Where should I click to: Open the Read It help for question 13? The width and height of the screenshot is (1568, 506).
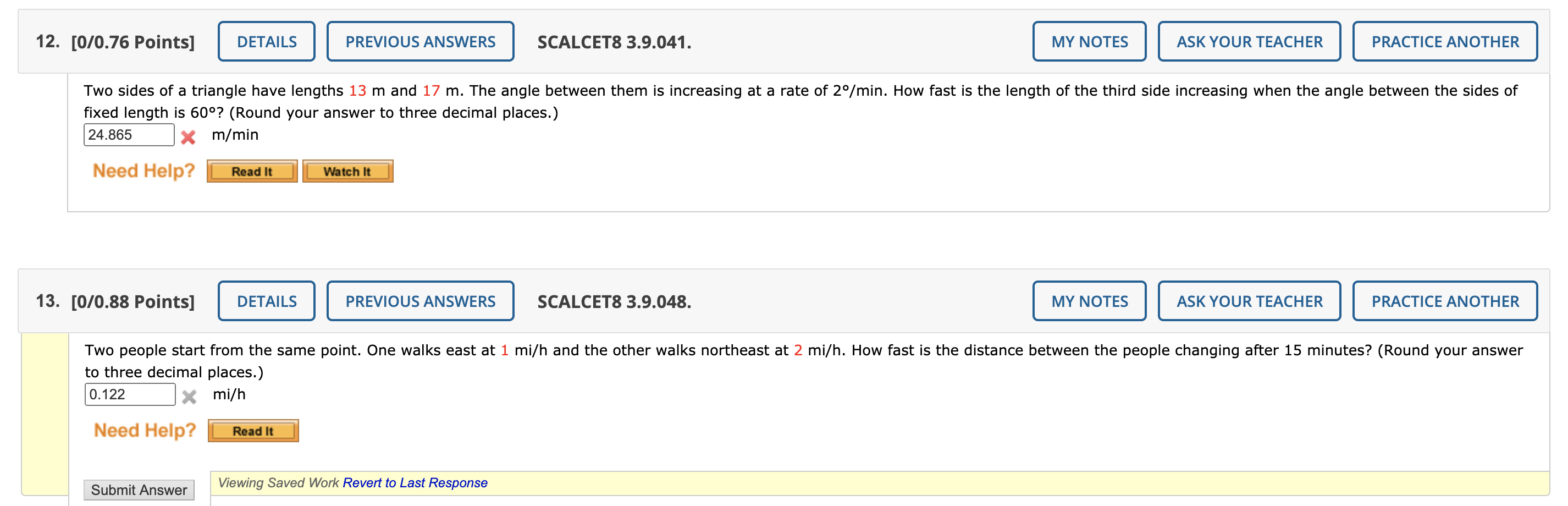point(252,431)
